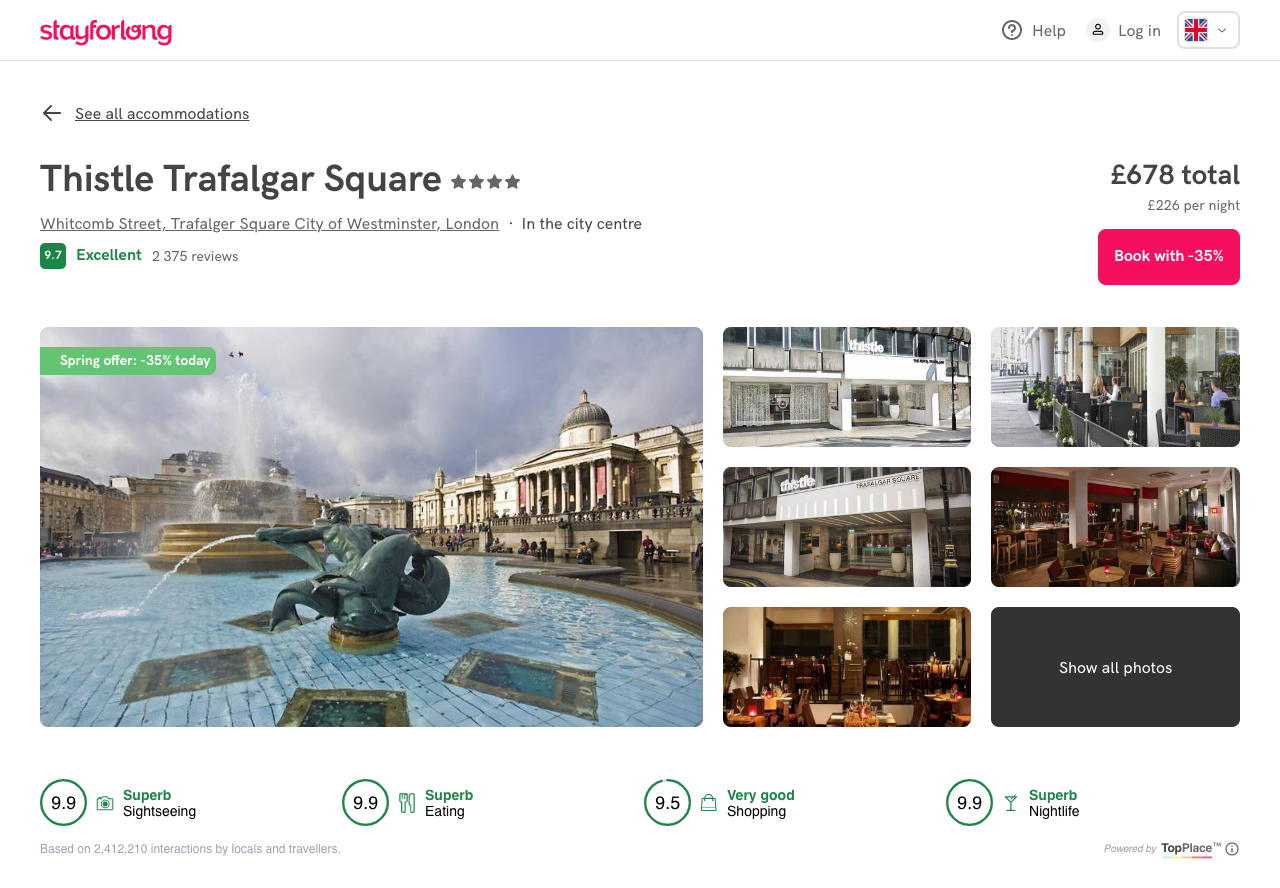Open the Stayforlong logo home link
This screenshot has height=888, width=1280.
coord(106,31)
